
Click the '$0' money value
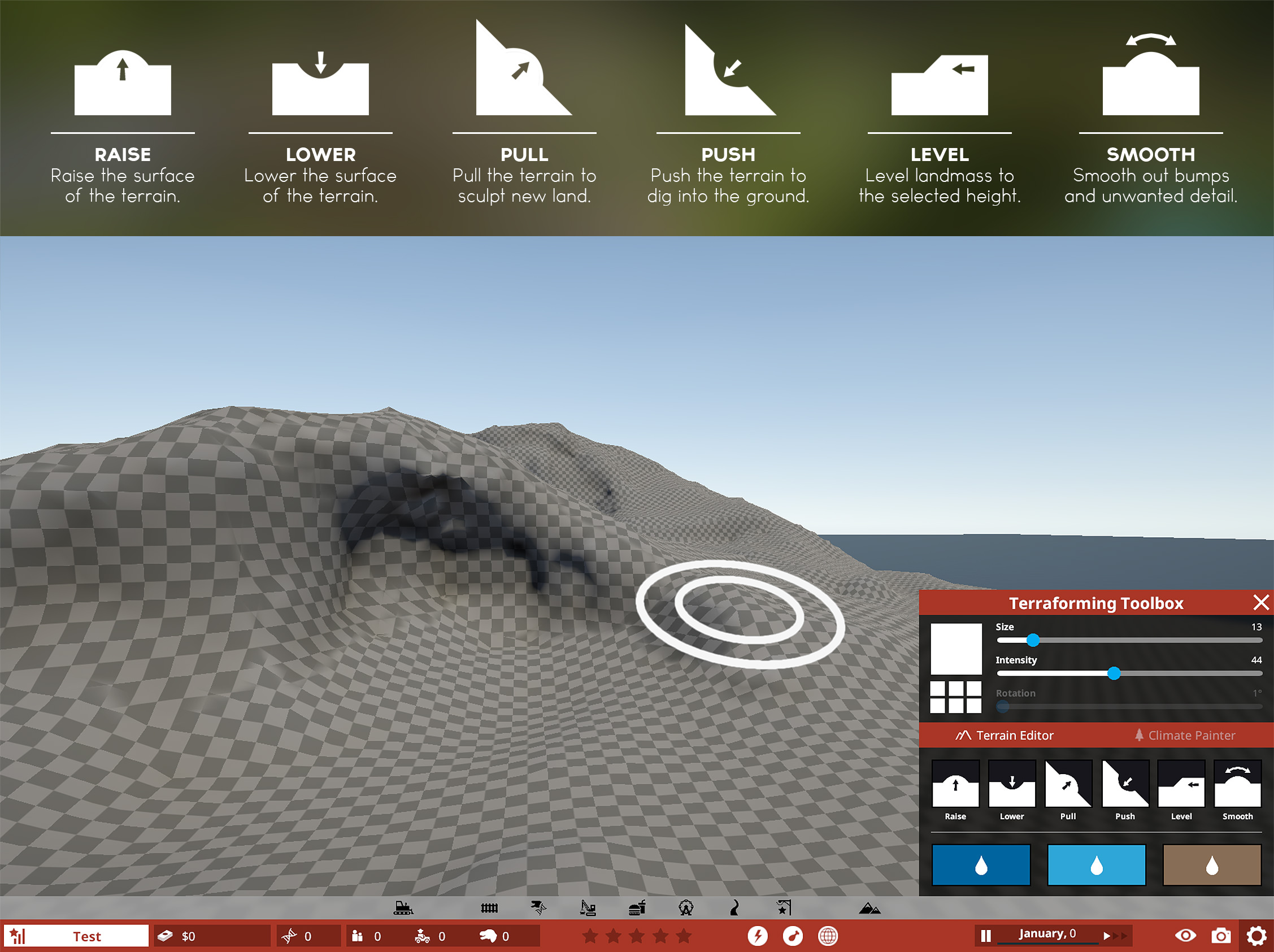pos(188,936)
